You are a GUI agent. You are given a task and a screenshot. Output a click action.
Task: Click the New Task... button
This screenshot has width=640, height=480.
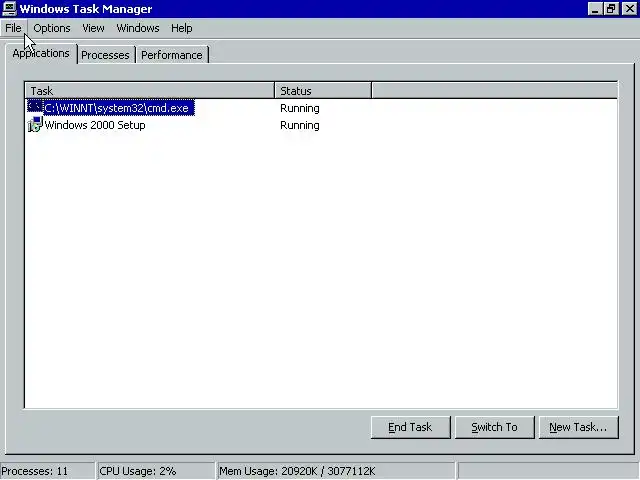point(578,427)
